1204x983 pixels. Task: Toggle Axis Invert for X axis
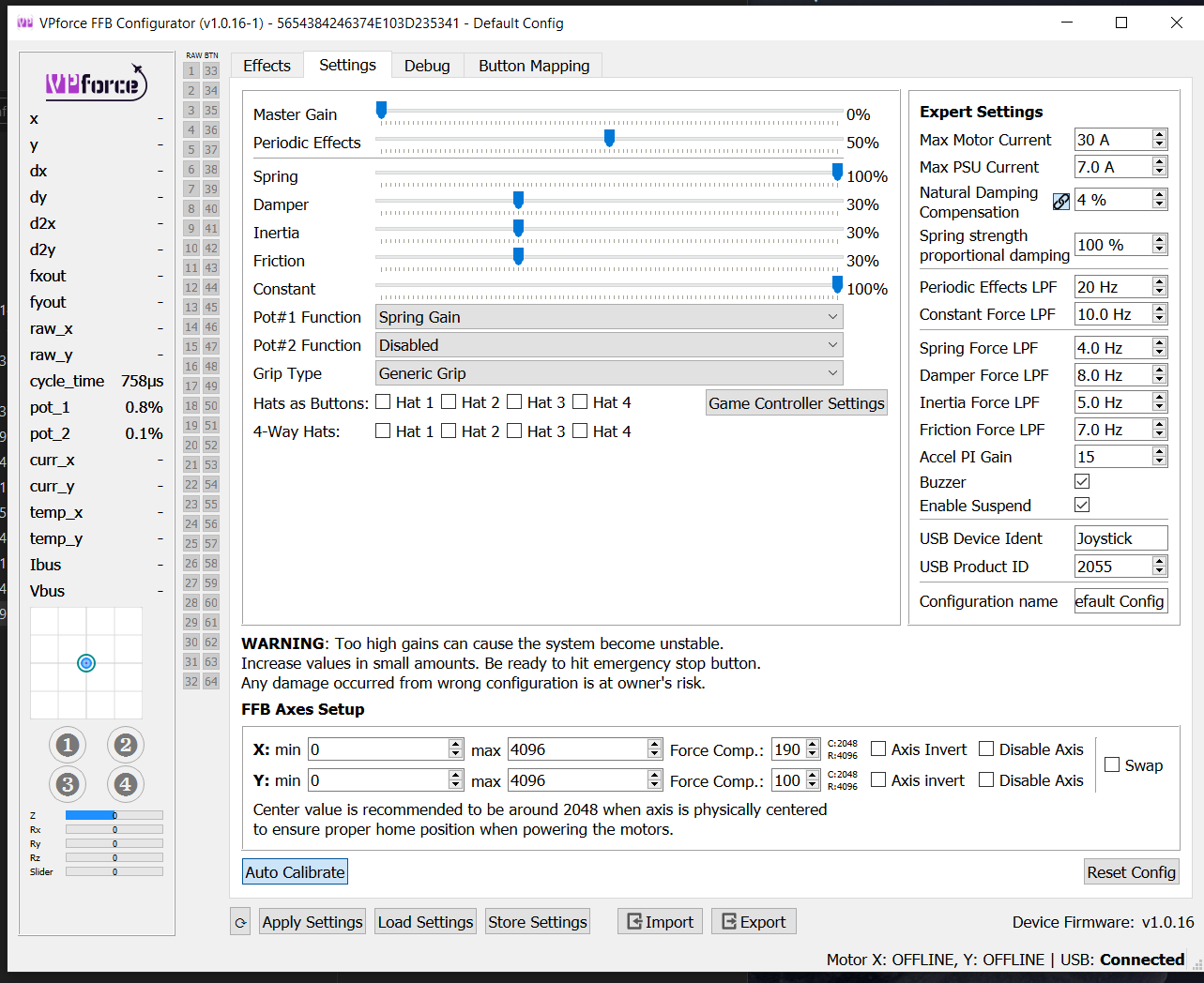point(878,749)
